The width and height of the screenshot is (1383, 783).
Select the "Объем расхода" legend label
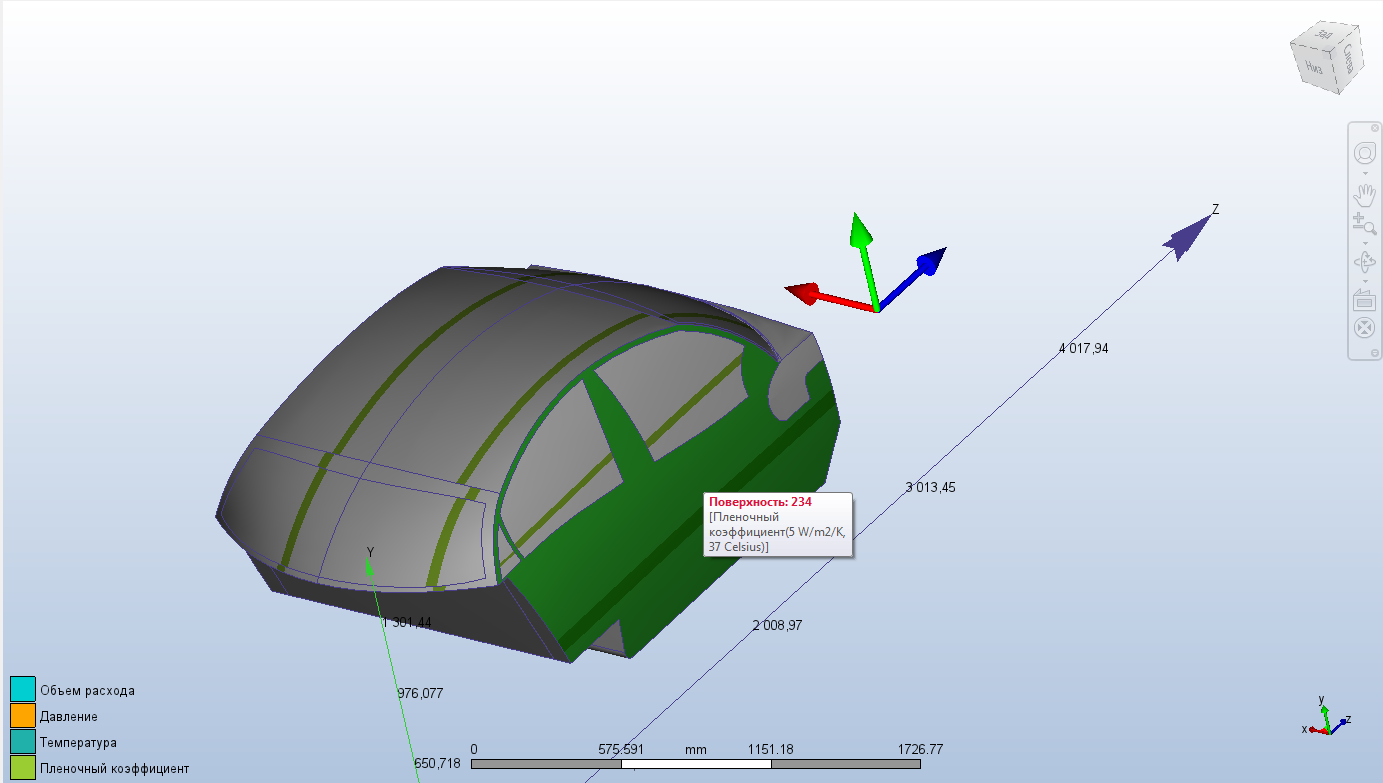[87, 690]
